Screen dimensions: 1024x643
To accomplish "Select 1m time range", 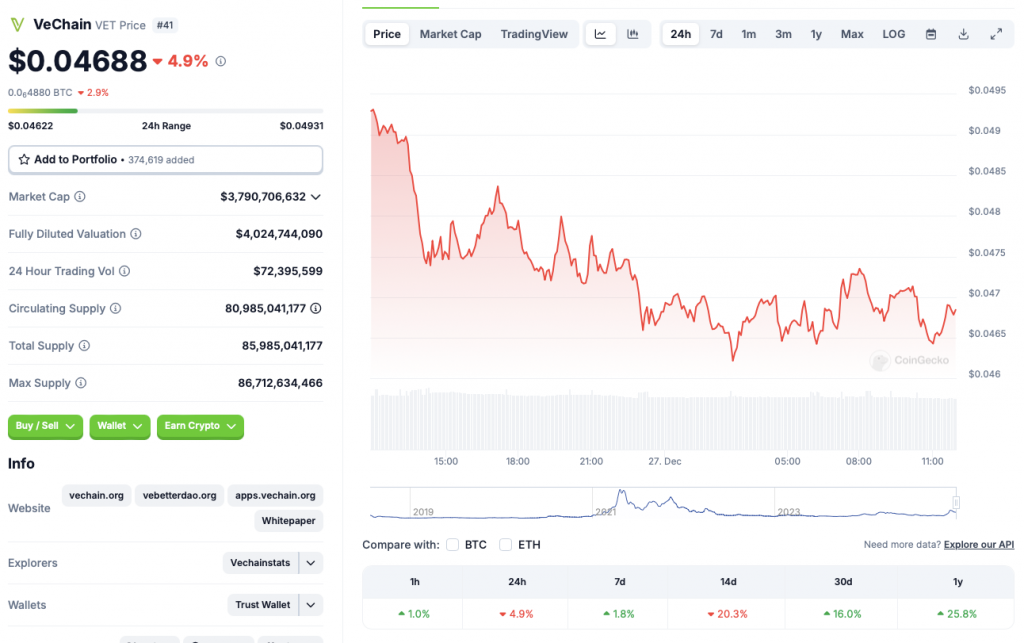I will [x=748, y=34].
